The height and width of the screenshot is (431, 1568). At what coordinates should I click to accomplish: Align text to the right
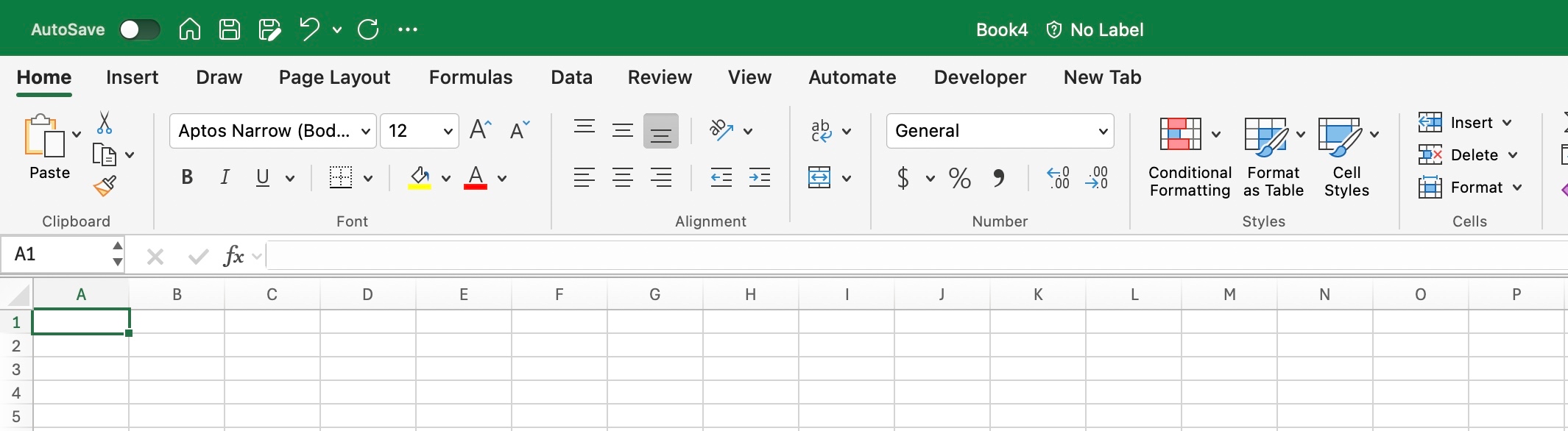[661, 177]
